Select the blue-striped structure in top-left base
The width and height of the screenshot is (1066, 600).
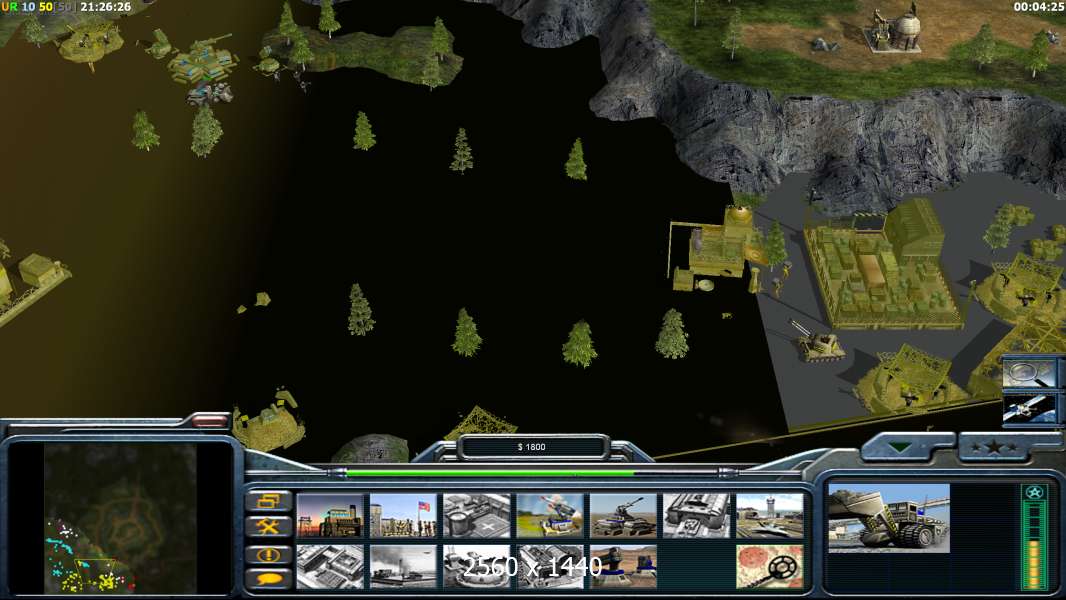(202, 61)
